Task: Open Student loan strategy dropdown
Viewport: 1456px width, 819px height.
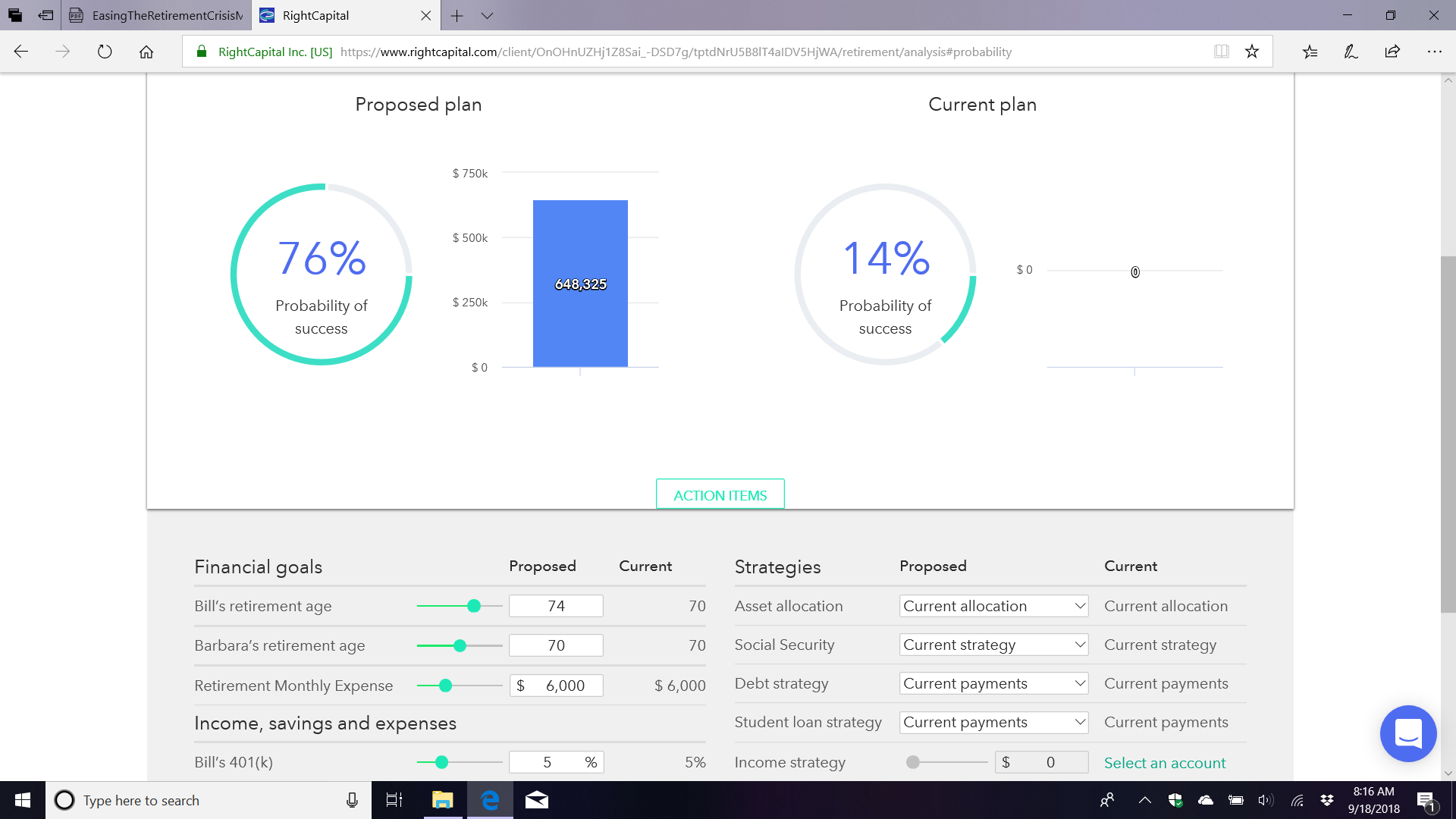Action: click(993, 722)
